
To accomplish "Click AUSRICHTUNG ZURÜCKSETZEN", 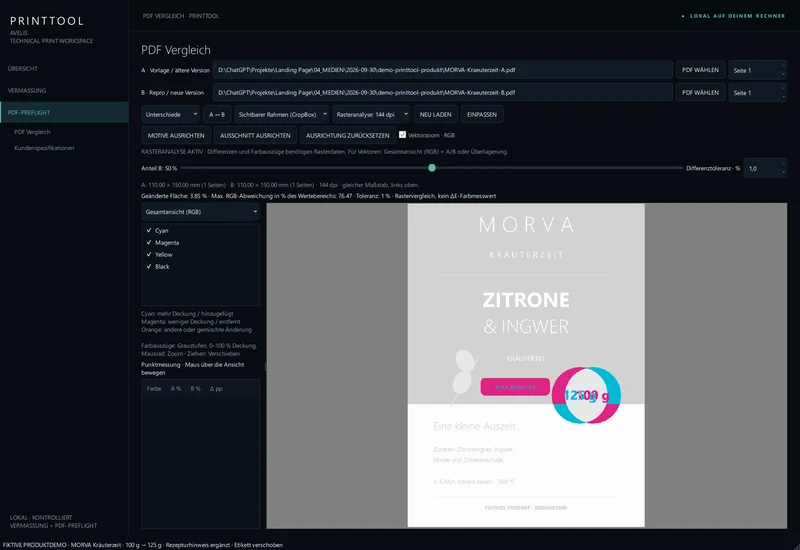I will tap(347, 135).
